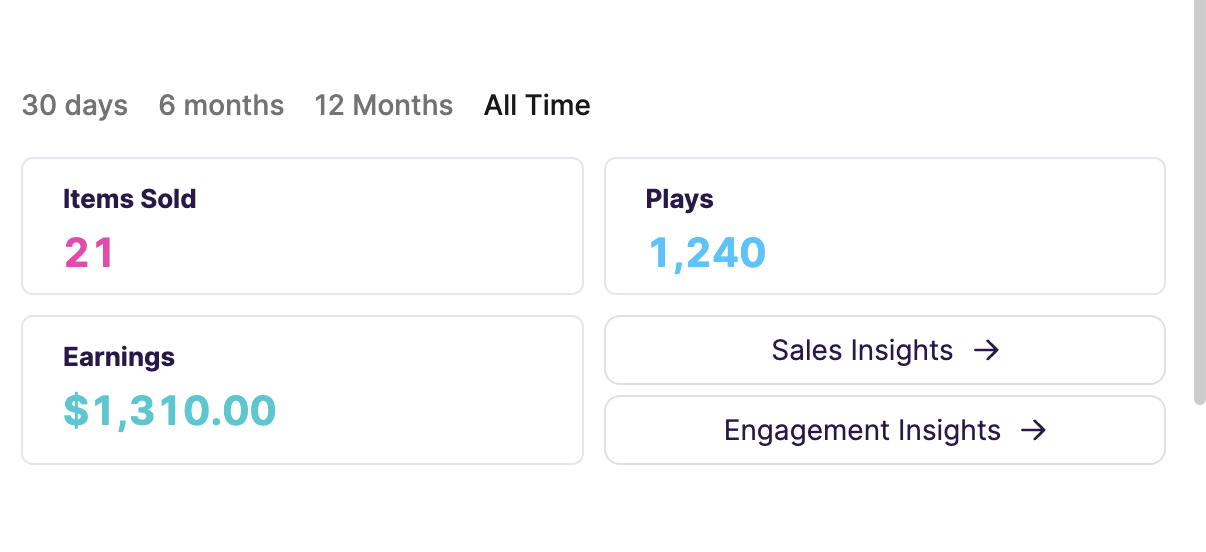Viewport: 1206px width, 552px height.
Task: Click the $1,310.00 earnings amount
Action: (x=170, y=411)
